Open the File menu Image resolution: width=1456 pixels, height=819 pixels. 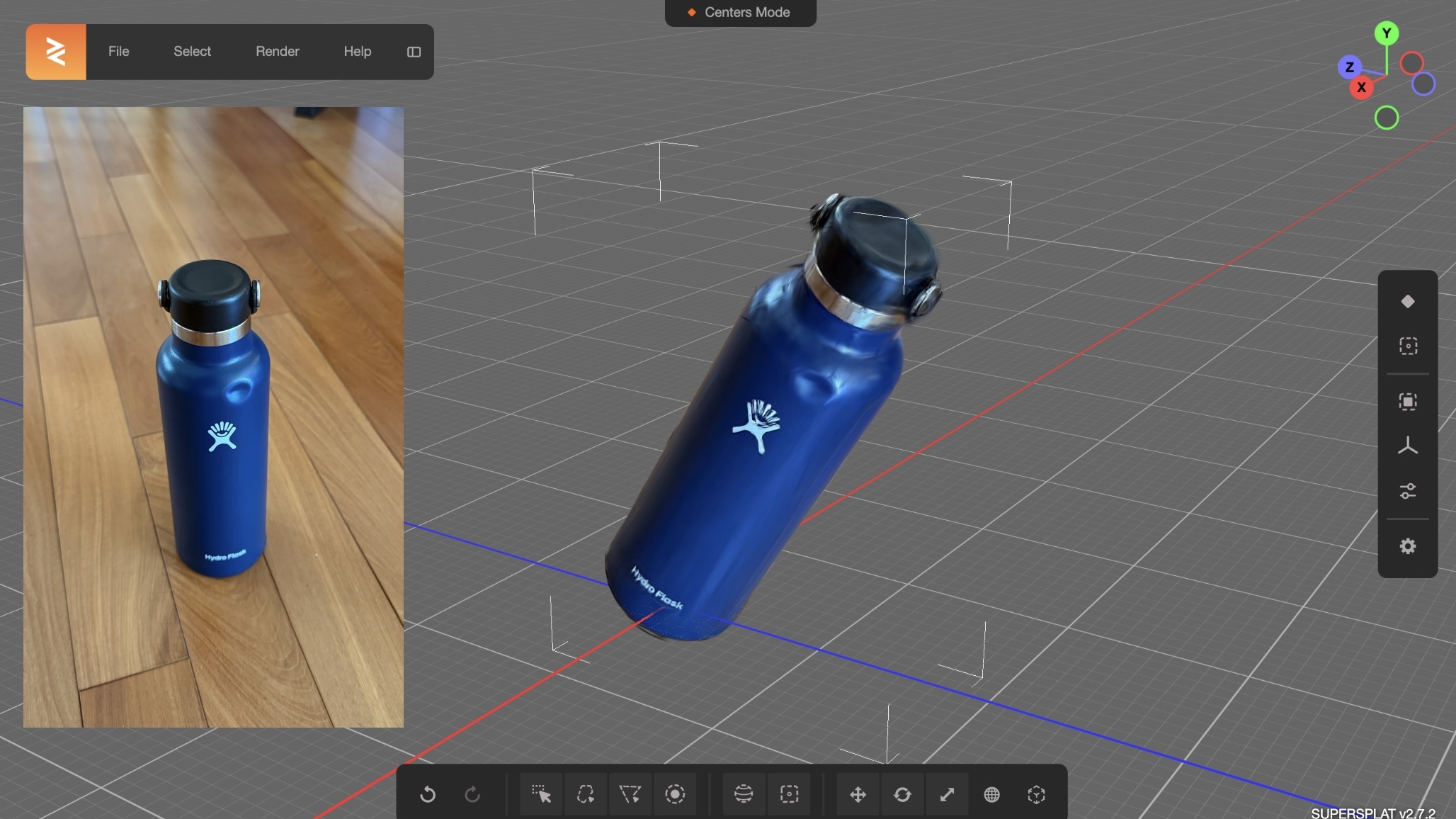point(118,52)
